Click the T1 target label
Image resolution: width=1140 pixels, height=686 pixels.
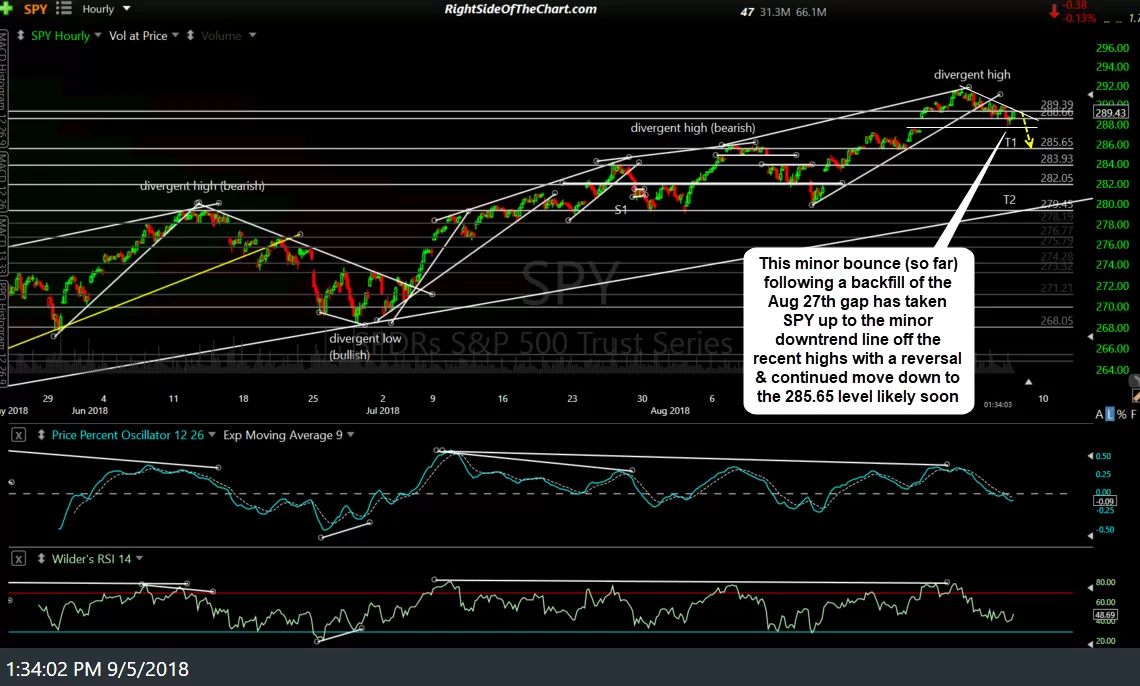(1011, 142)
